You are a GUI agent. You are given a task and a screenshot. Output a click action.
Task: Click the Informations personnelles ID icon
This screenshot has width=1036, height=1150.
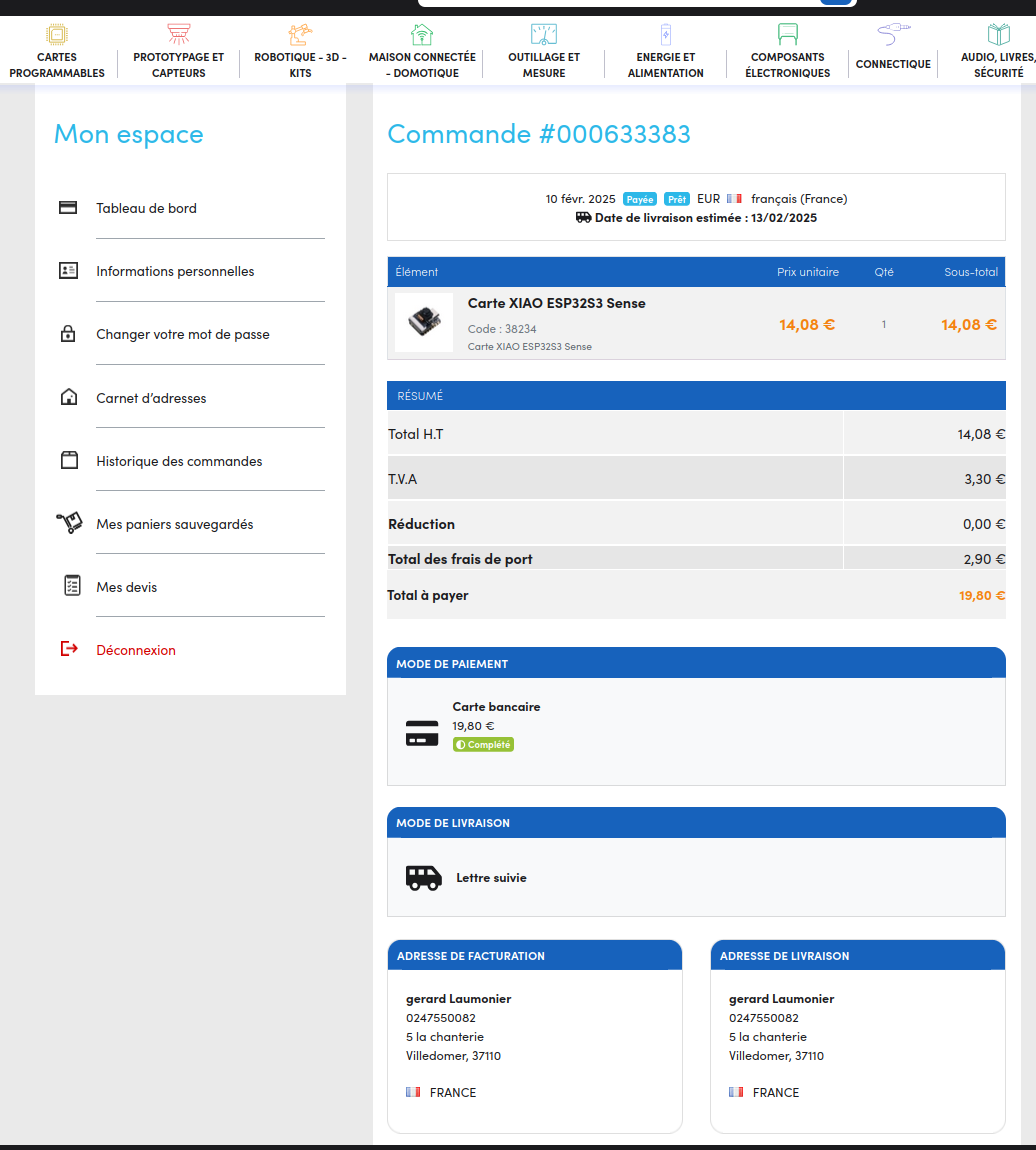68,271
